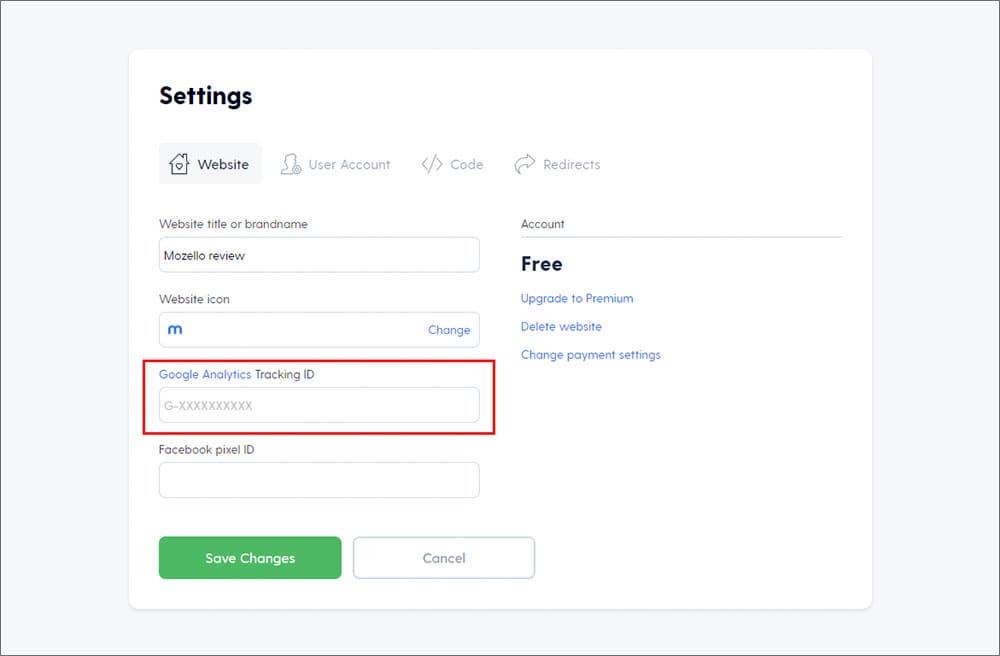Click the Website title or brandname field
This screenshot has width=1000, height=656.
coord(319,255)
